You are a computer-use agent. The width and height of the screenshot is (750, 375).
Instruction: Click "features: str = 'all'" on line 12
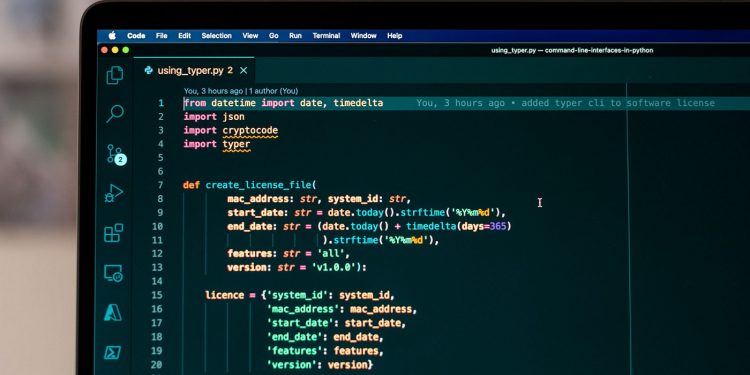coord(288,254)
